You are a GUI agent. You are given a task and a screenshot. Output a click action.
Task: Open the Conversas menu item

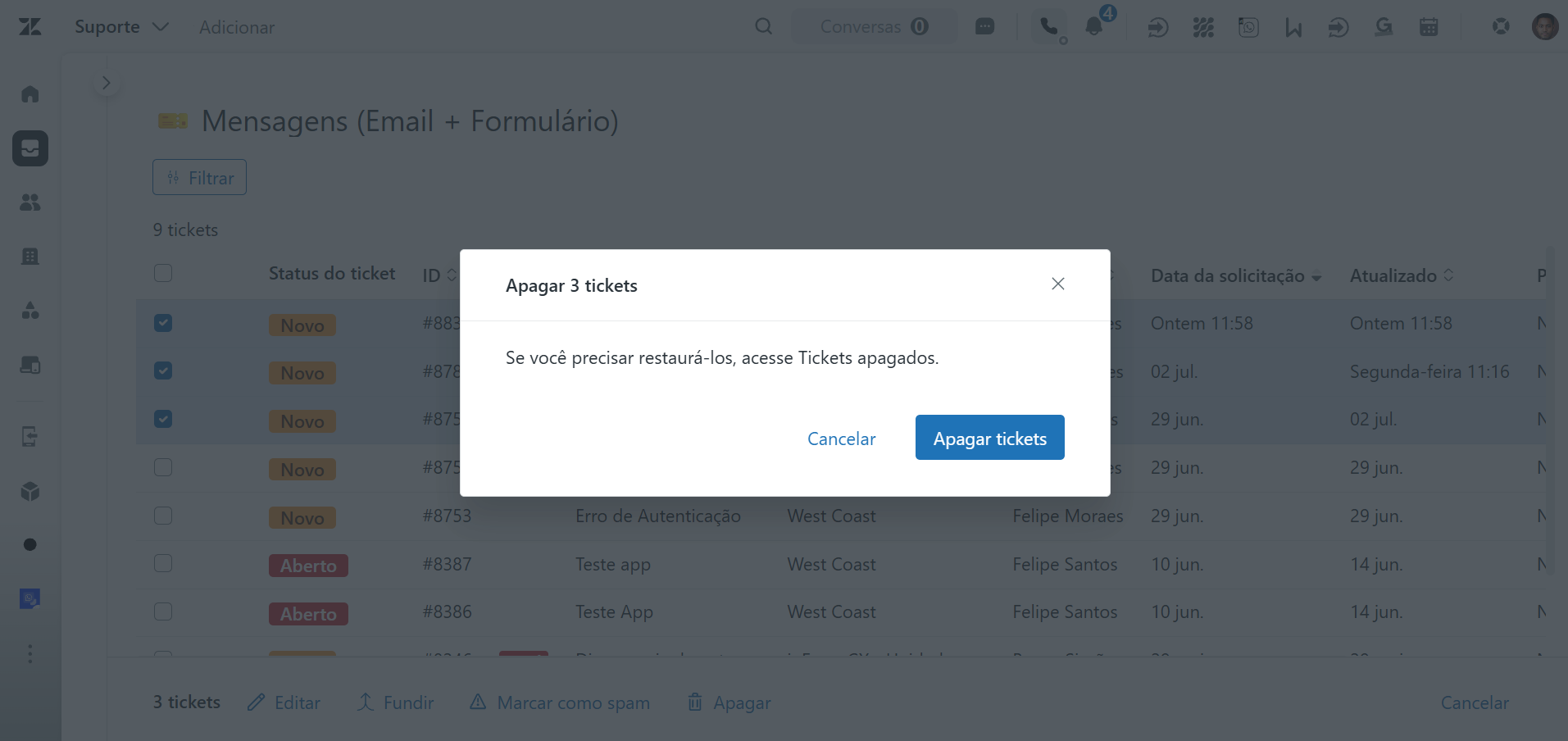[874, 27]
